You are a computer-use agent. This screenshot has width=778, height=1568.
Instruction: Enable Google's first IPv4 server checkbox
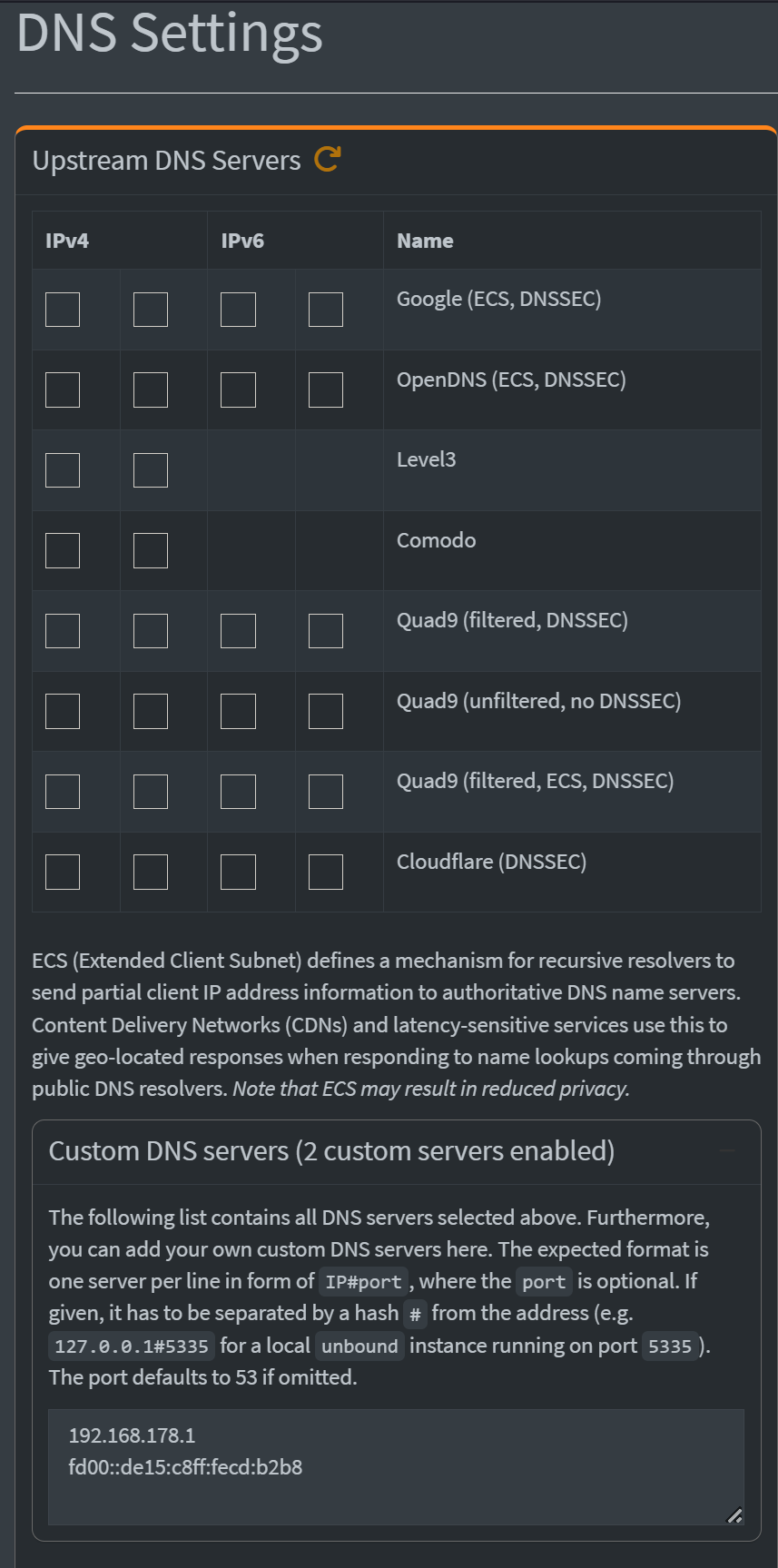63,310
